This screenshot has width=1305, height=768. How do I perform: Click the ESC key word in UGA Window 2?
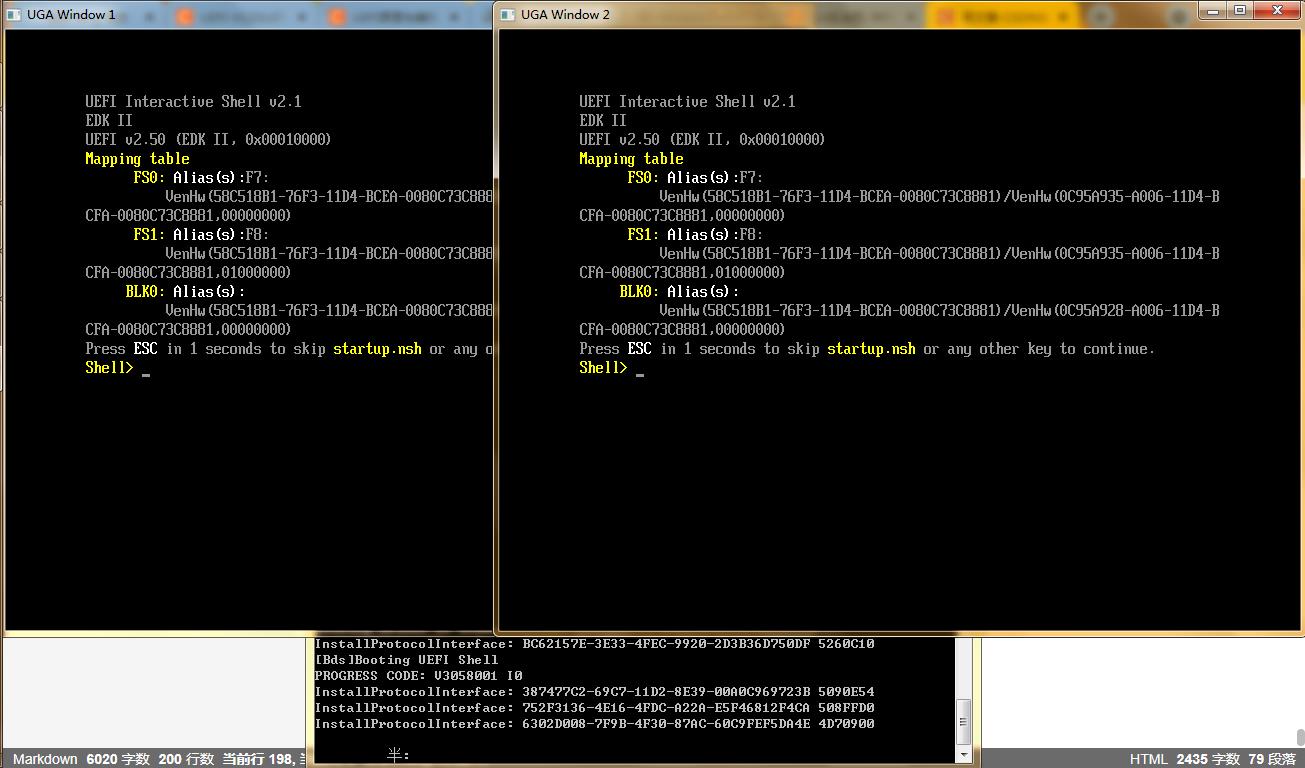(x=639, y=349)
